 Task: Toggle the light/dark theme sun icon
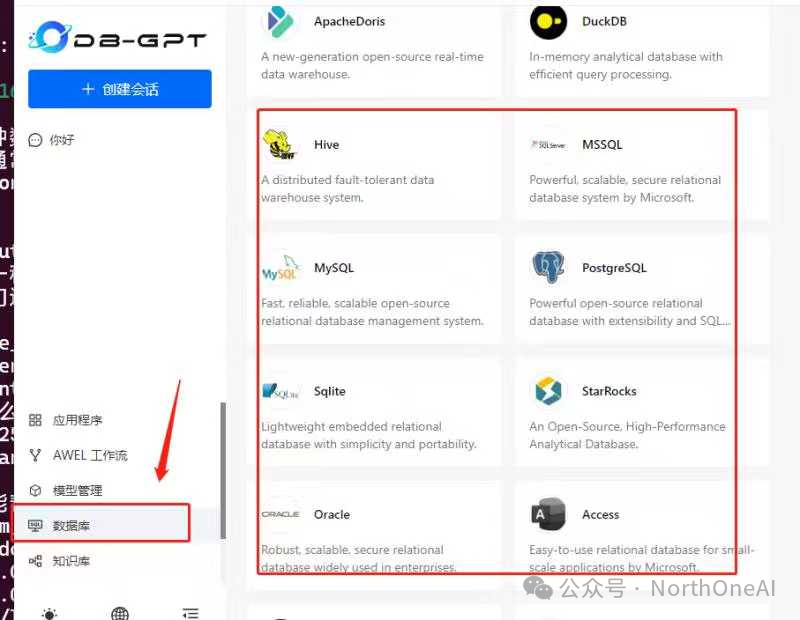click(49, 614)
